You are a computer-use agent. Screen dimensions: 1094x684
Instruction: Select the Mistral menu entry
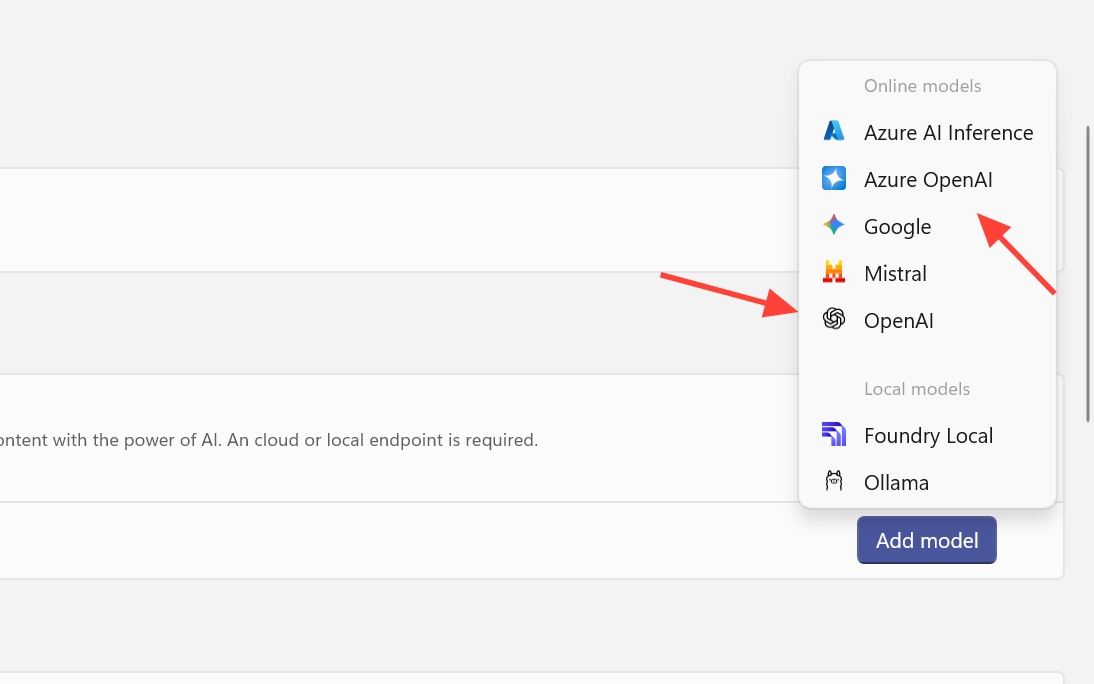927,273
